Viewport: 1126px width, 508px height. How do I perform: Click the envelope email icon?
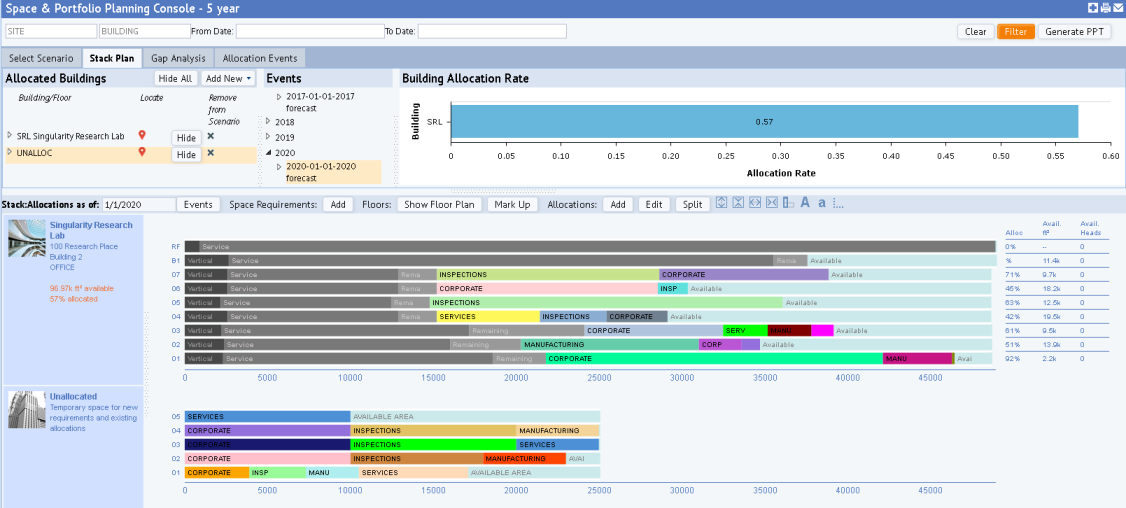tap(1117, 8)
